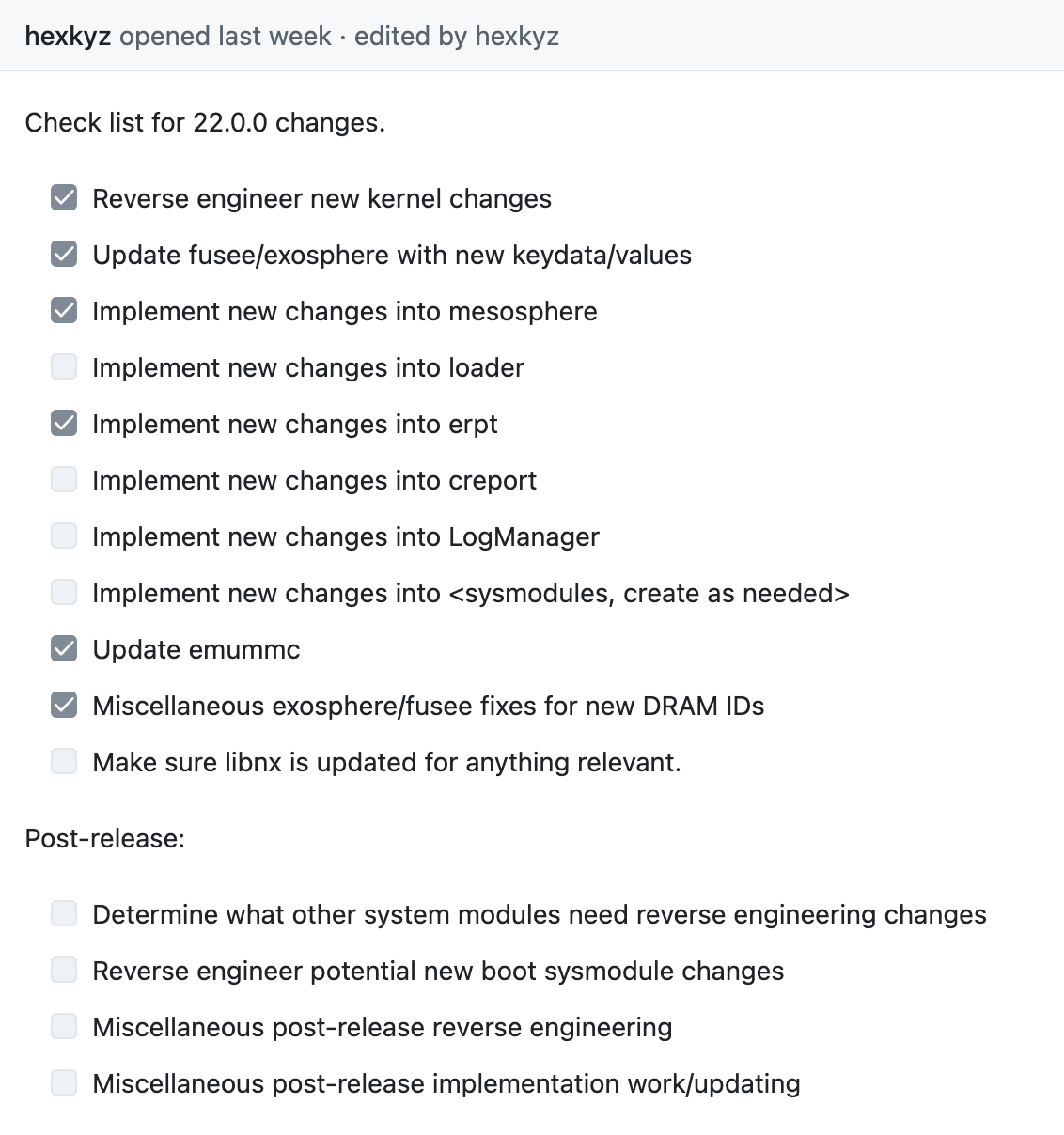This screenshot has height=1135, width=1064.
Task: Check Implement new changes into loader
Action: pos(64,367)
